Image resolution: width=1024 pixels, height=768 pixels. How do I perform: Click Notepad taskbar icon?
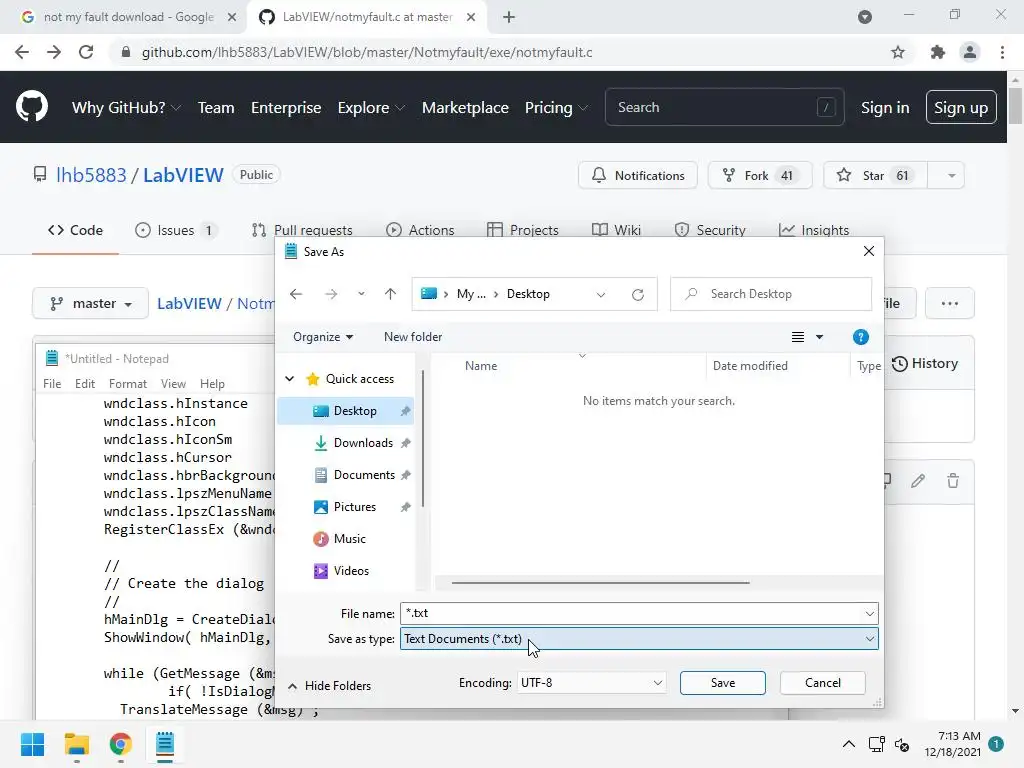(165, 744)
